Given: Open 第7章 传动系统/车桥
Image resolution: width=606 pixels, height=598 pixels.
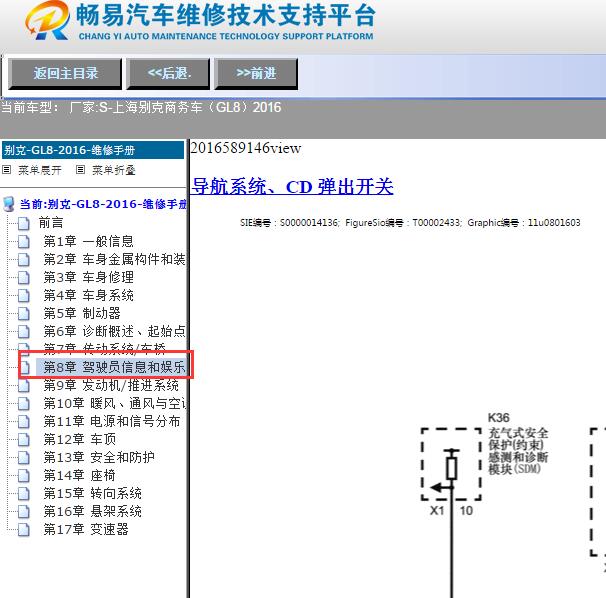Looking at the screenshot, I should point(104,348).
